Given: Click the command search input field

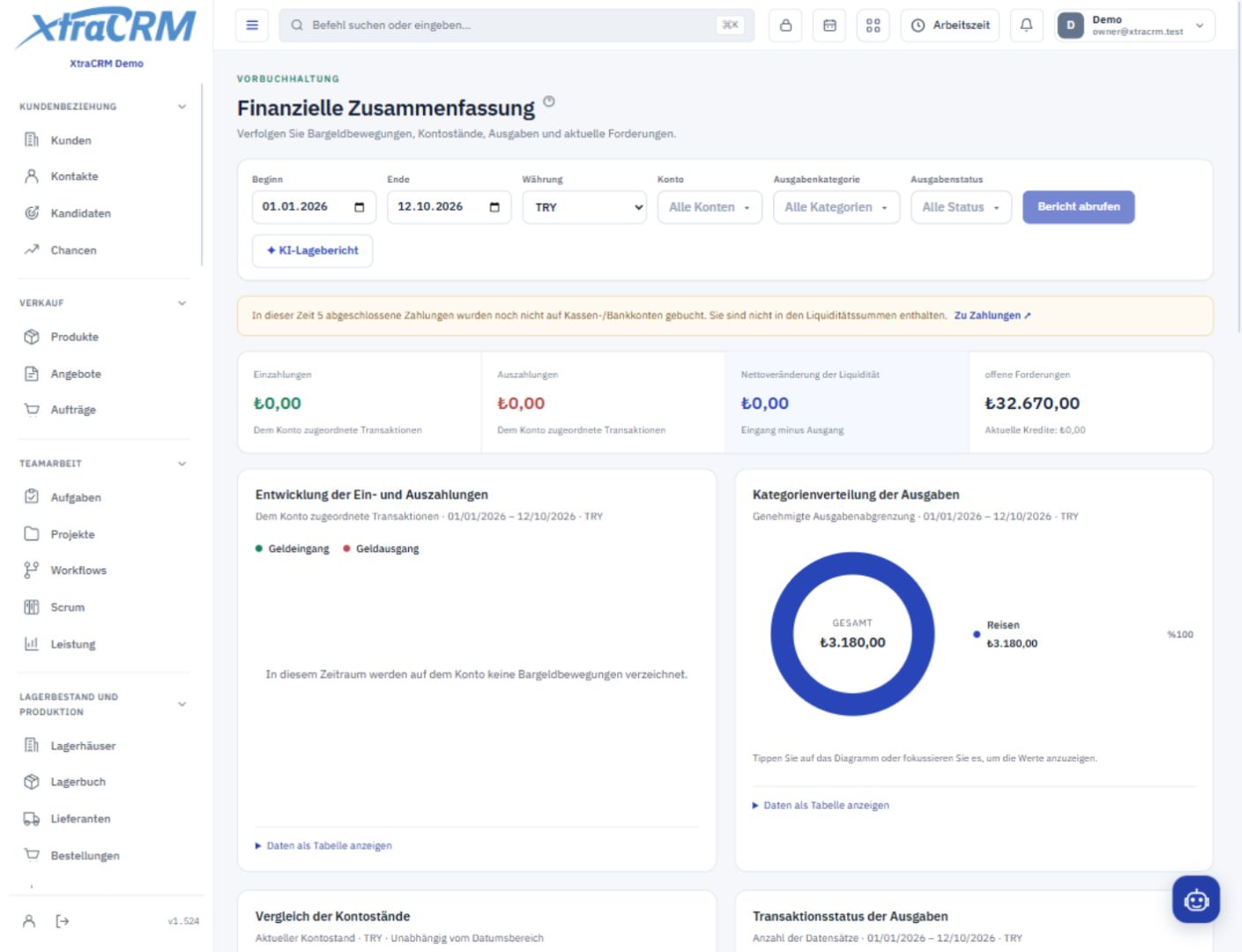Looking at the screenshot, I should 517,26.
